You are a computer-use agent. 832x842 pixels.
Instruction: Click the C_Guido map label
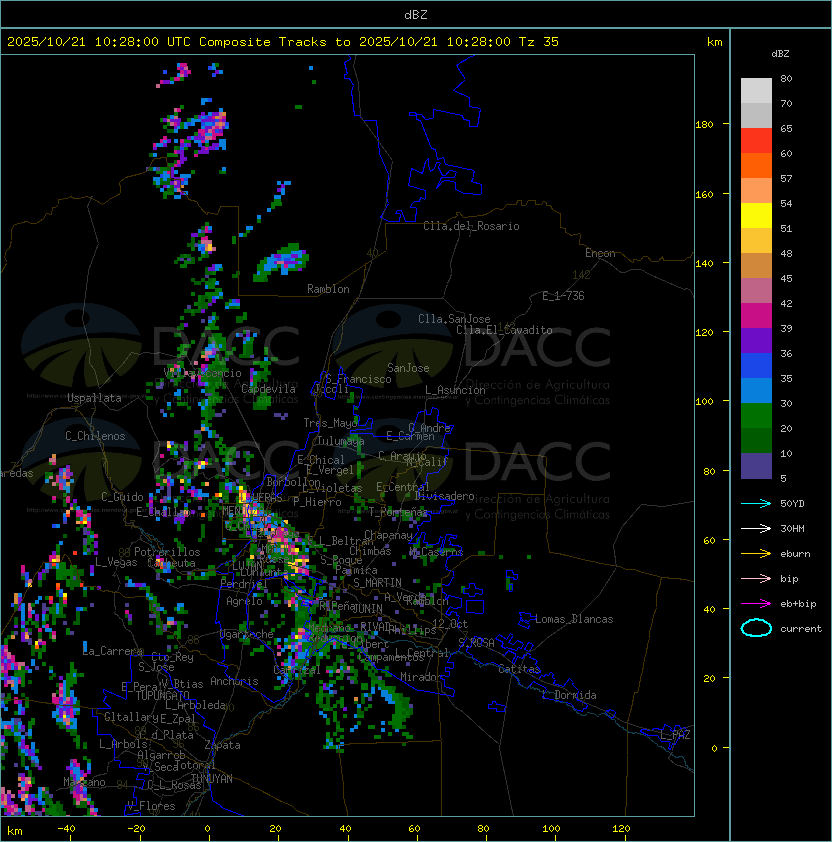point(122,497)
